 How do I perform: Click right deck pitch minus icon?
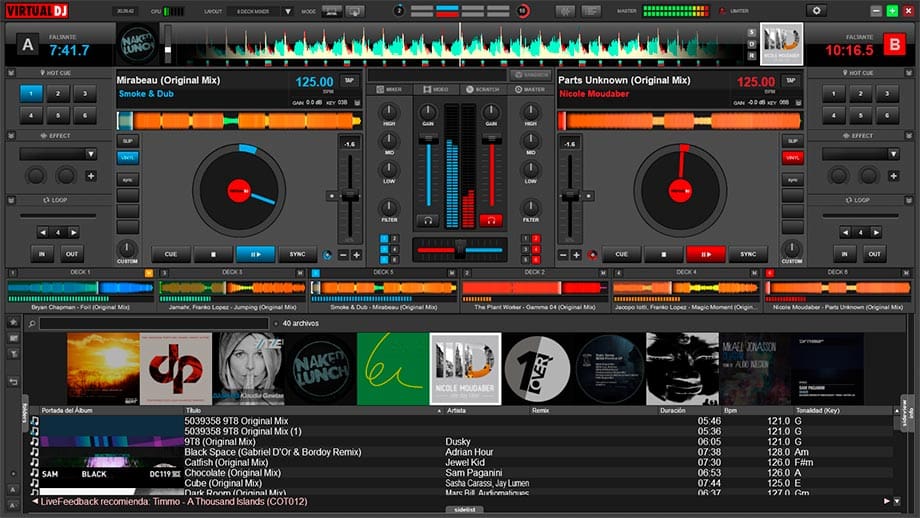click(x=563, y=255)
